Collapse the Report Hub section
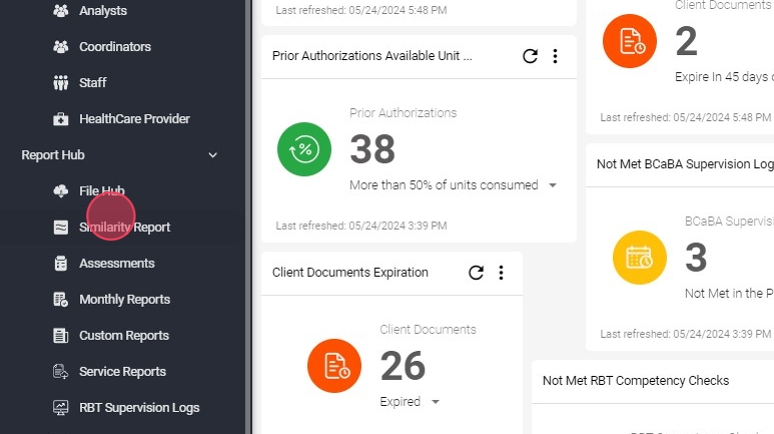The height and width of the screenshot is (434, 774). [x=212, y=155]
